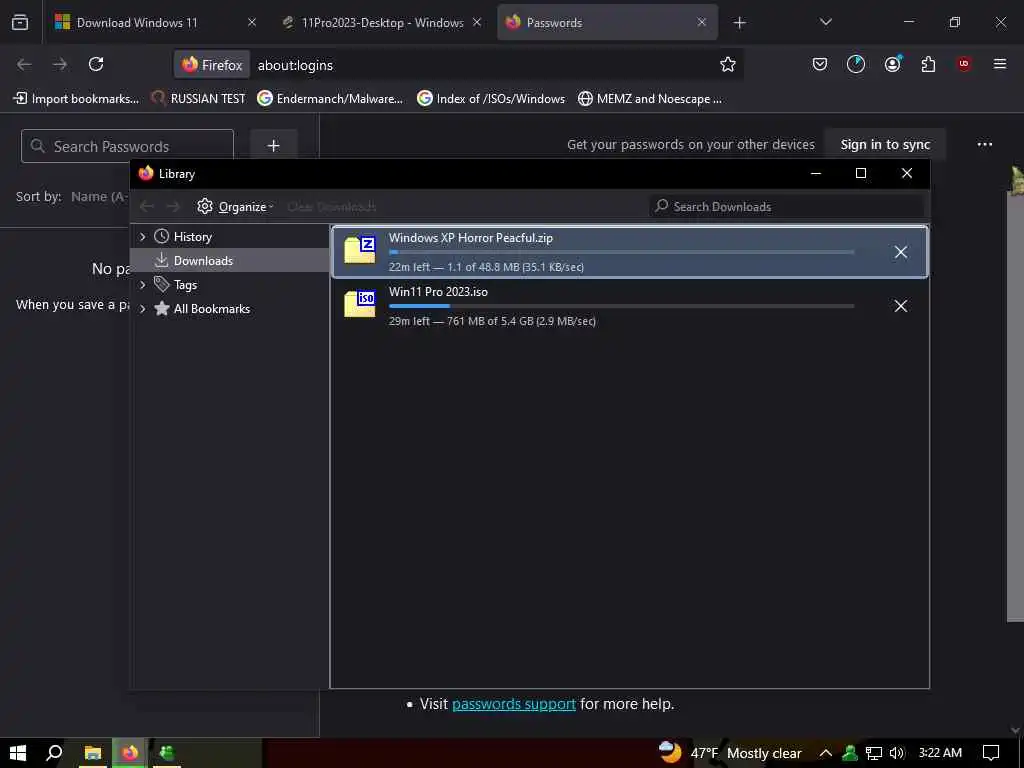Open Firefox application hamburger menu
This screenshot has height=768, width=1024.
coord(1000,64)
